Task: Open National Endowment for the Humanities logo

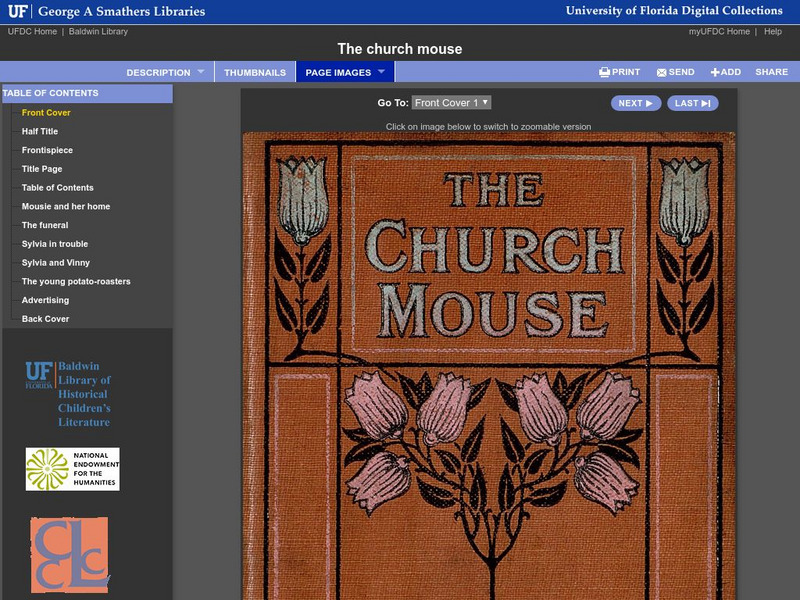Action: coord(72,469)
